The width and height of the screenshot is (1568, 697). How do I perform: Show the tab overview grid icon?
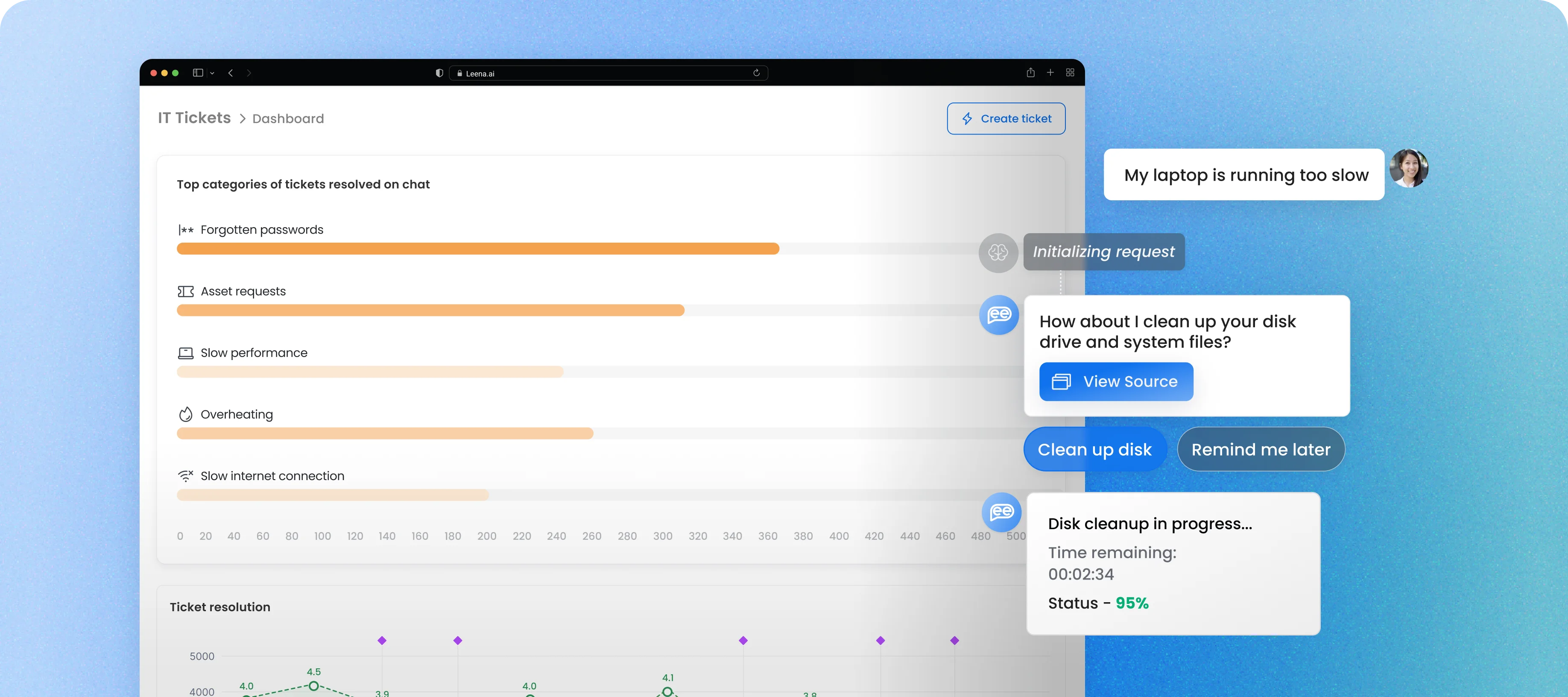(1070, 73)
